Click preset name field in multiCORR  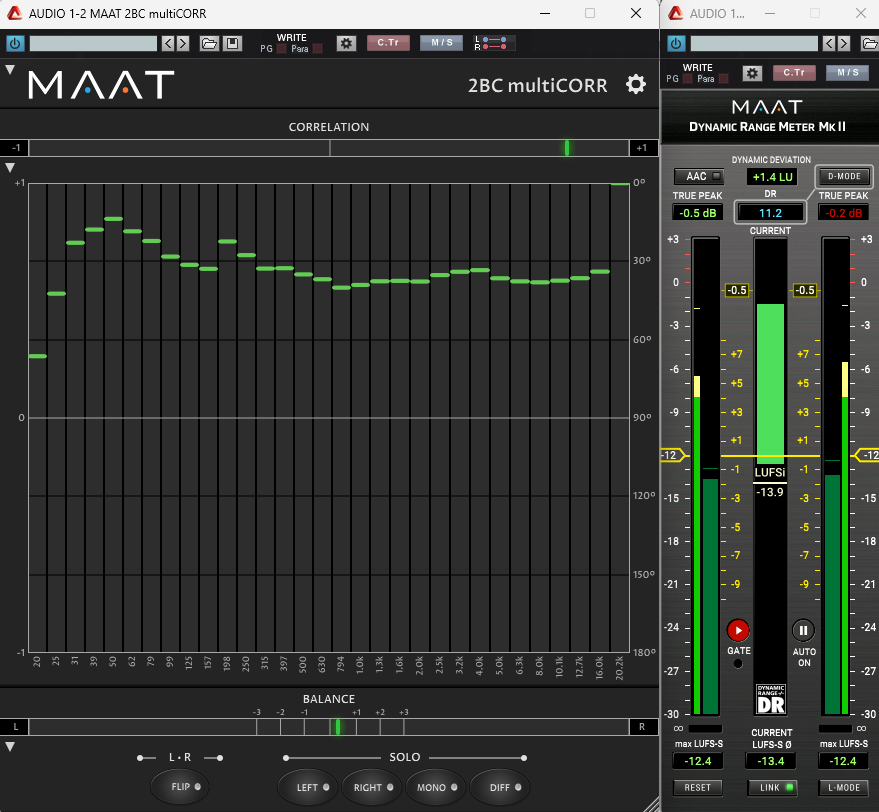coord(93,43)
